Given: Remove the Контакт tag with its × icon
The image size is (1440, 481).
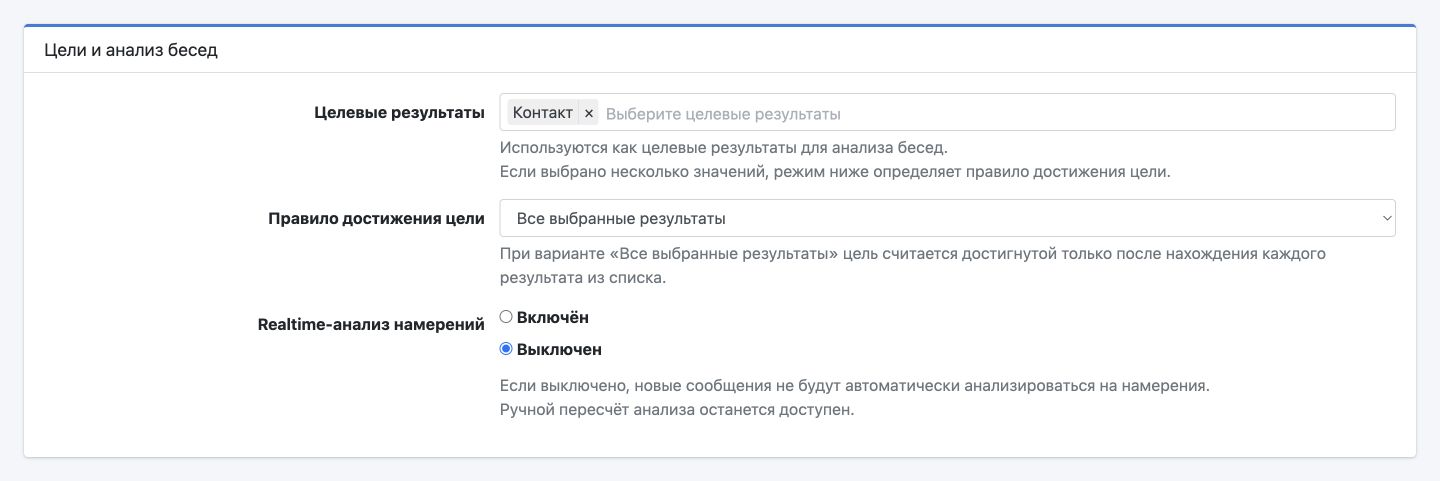Looking at the screenshot, I should point(589,113).
